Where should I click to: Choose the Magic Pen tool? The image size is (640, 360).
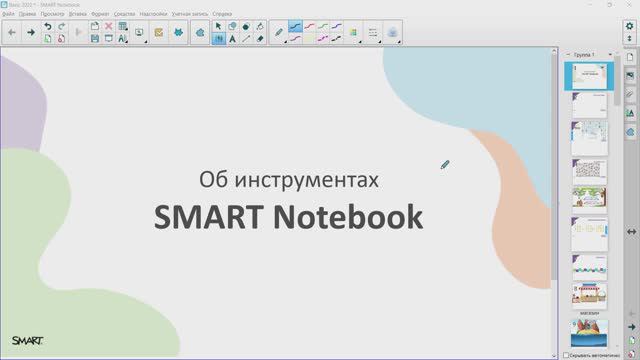coord(260,27)
